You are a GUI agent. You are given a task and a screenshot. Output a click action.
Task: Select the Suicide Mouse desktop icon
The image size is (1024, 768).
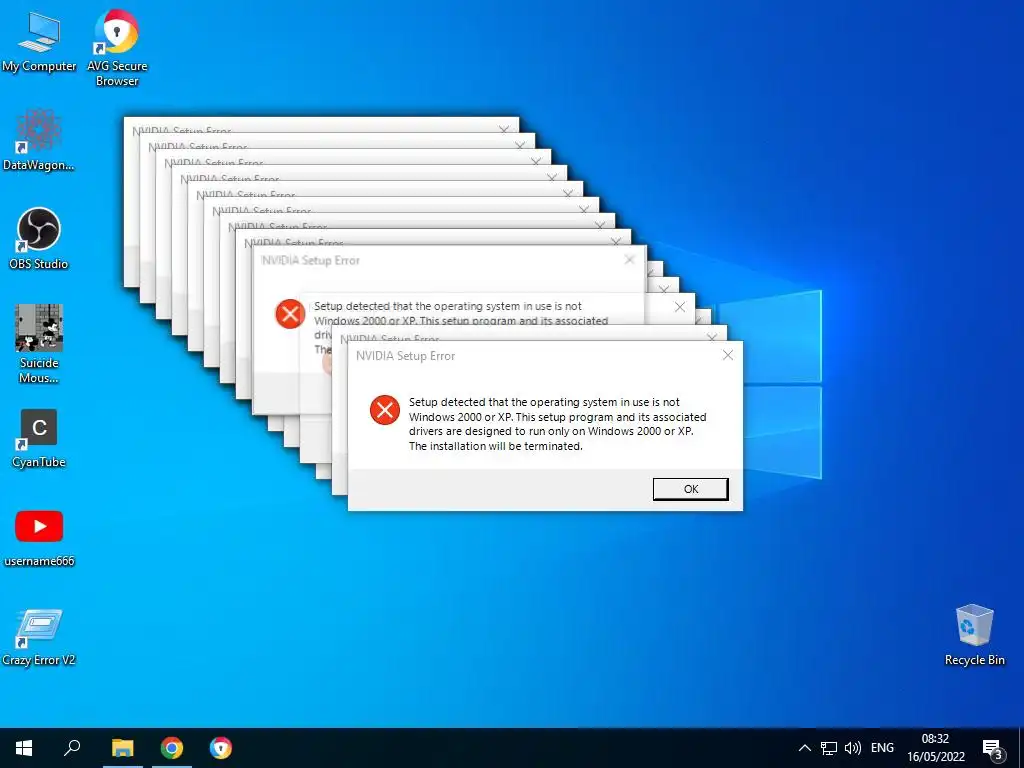[39, 344]
